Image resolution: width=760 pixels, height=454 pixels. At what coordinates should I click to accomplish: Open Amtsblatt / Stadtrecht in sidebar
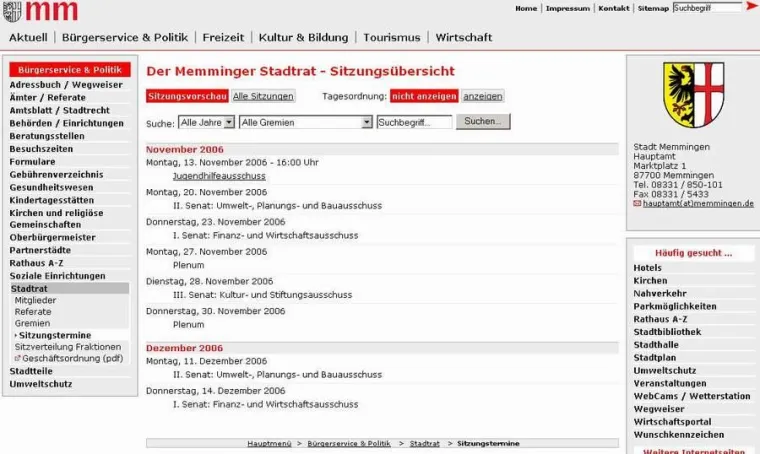coord(60,110)
